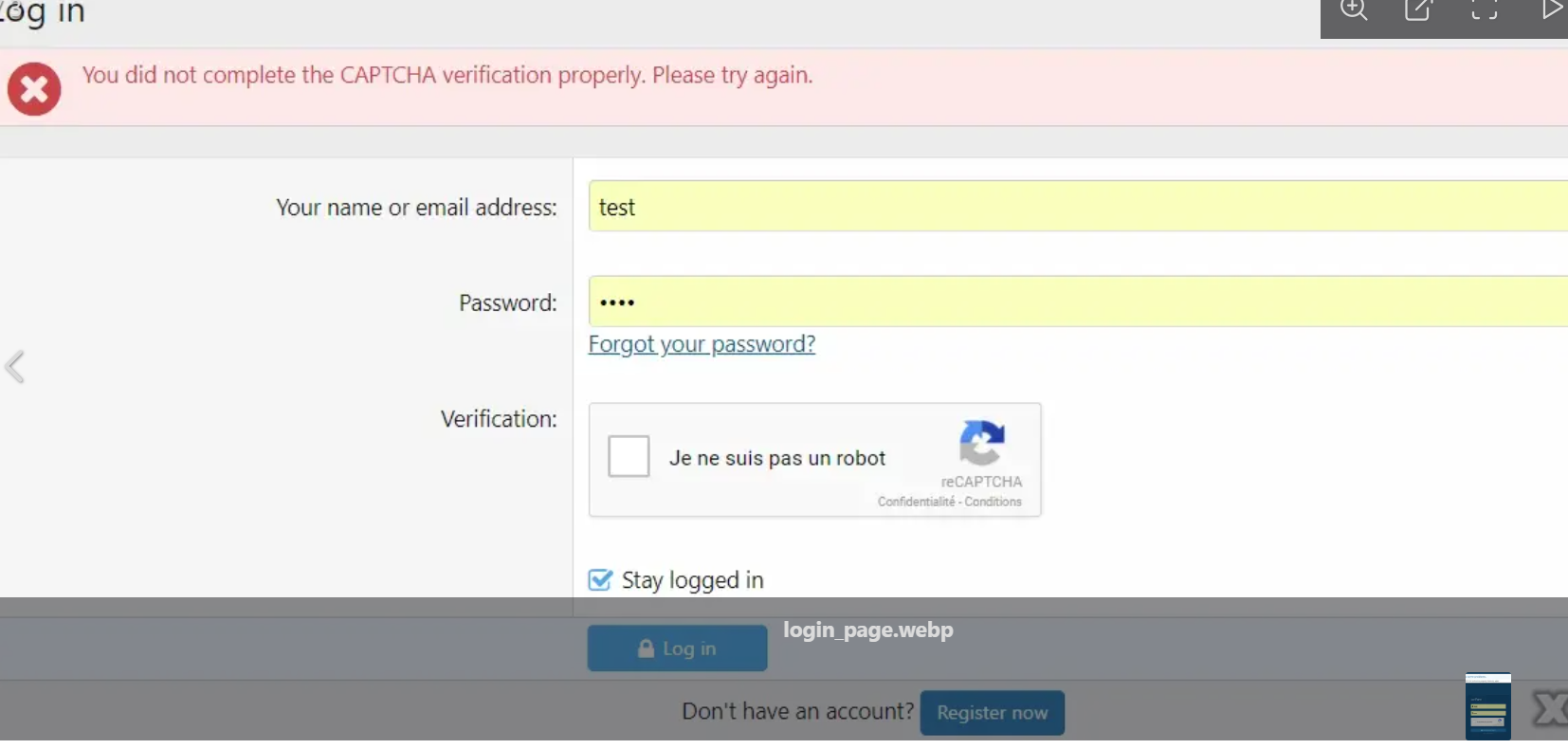Uncheck the Stay logged in checkbox
The width and height of the screenshot is (1568, 749).
tap(600, 579)
